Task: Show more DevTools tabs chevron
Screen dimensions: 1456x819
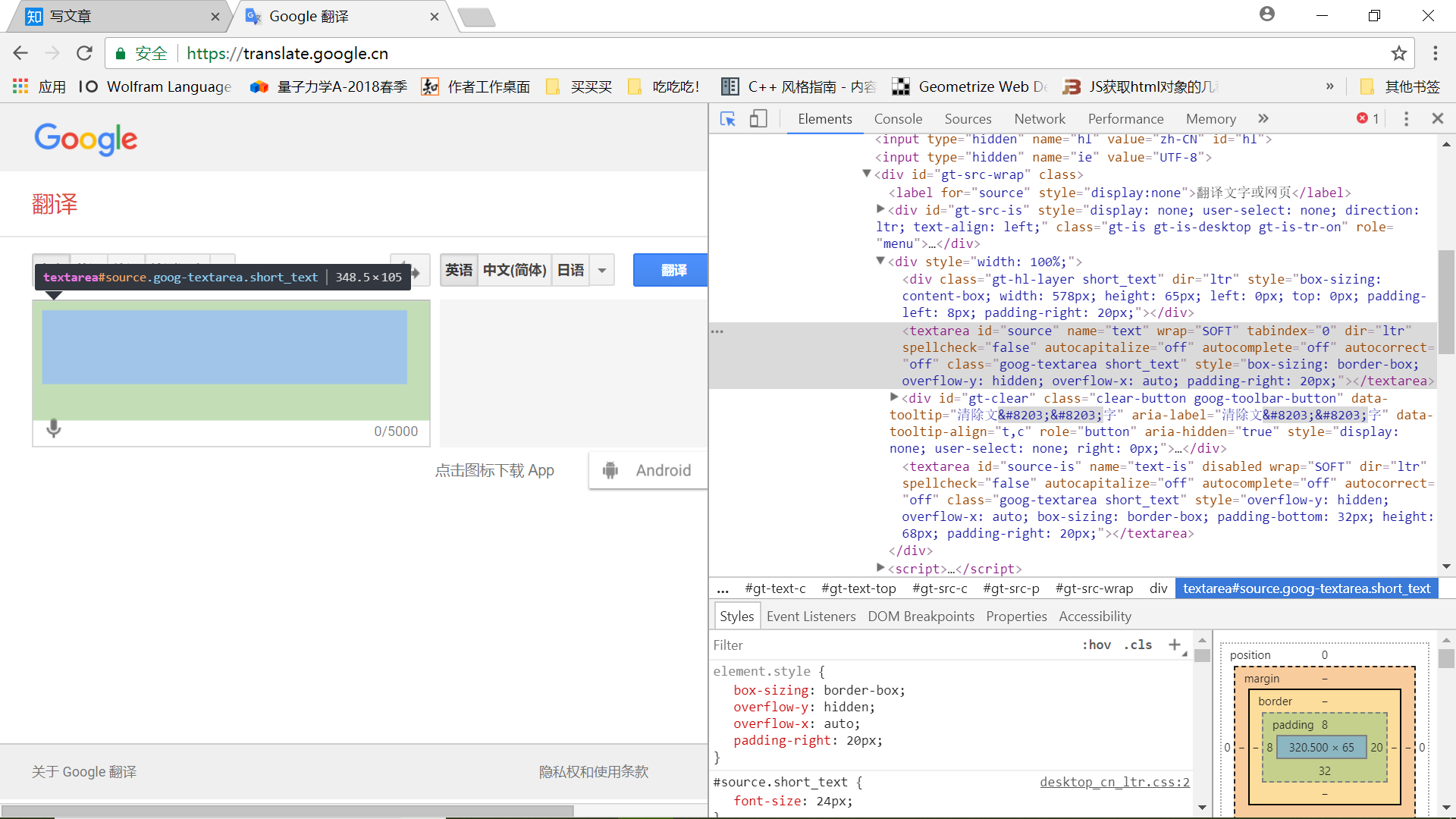Action: (1263, 118)
